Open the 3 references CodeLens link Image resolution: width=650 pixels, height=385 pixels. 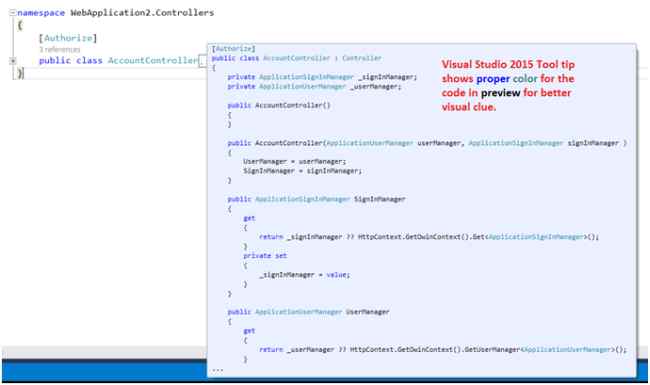60,50
